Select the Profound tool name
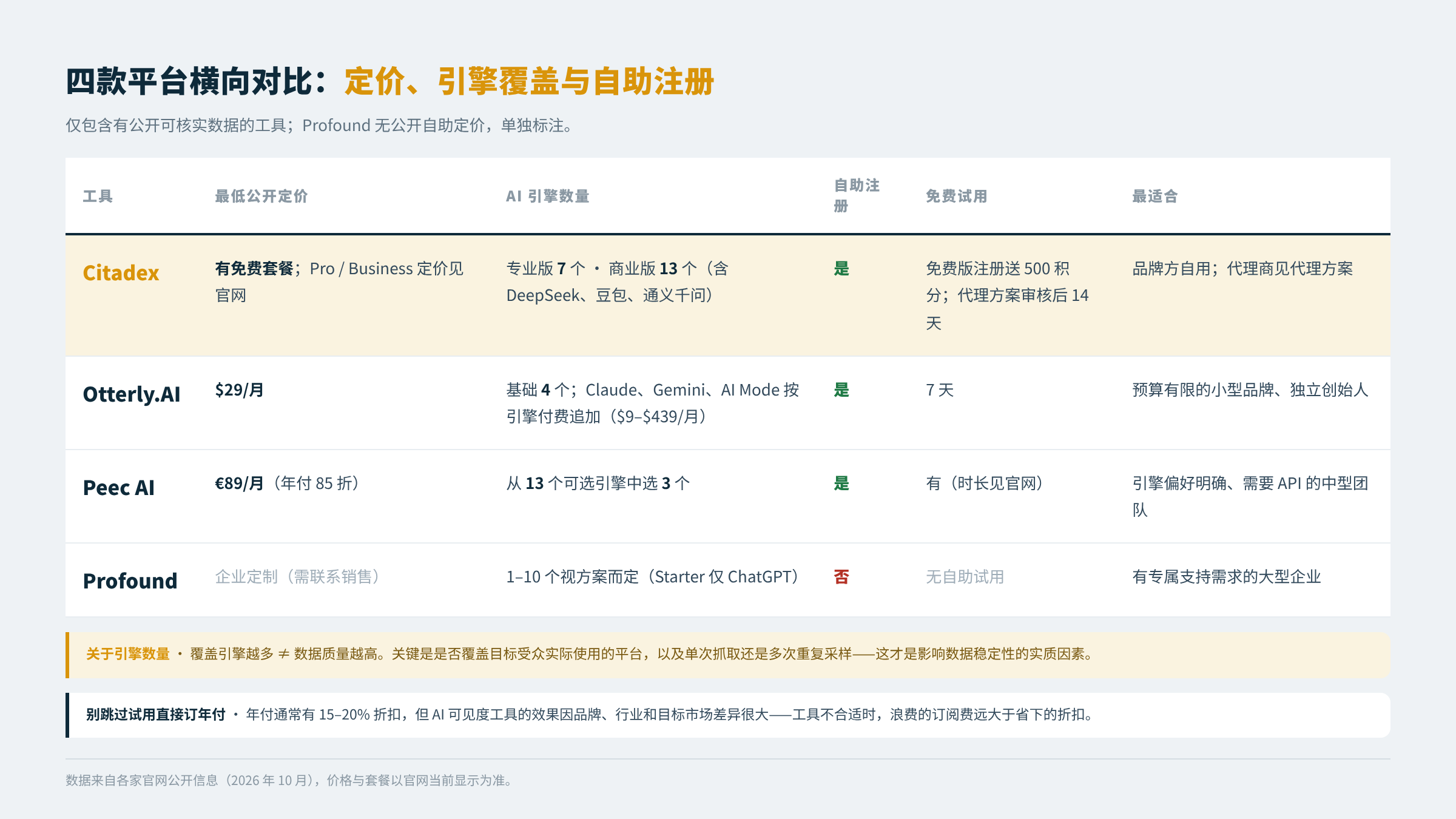 (x=130, y=581)
